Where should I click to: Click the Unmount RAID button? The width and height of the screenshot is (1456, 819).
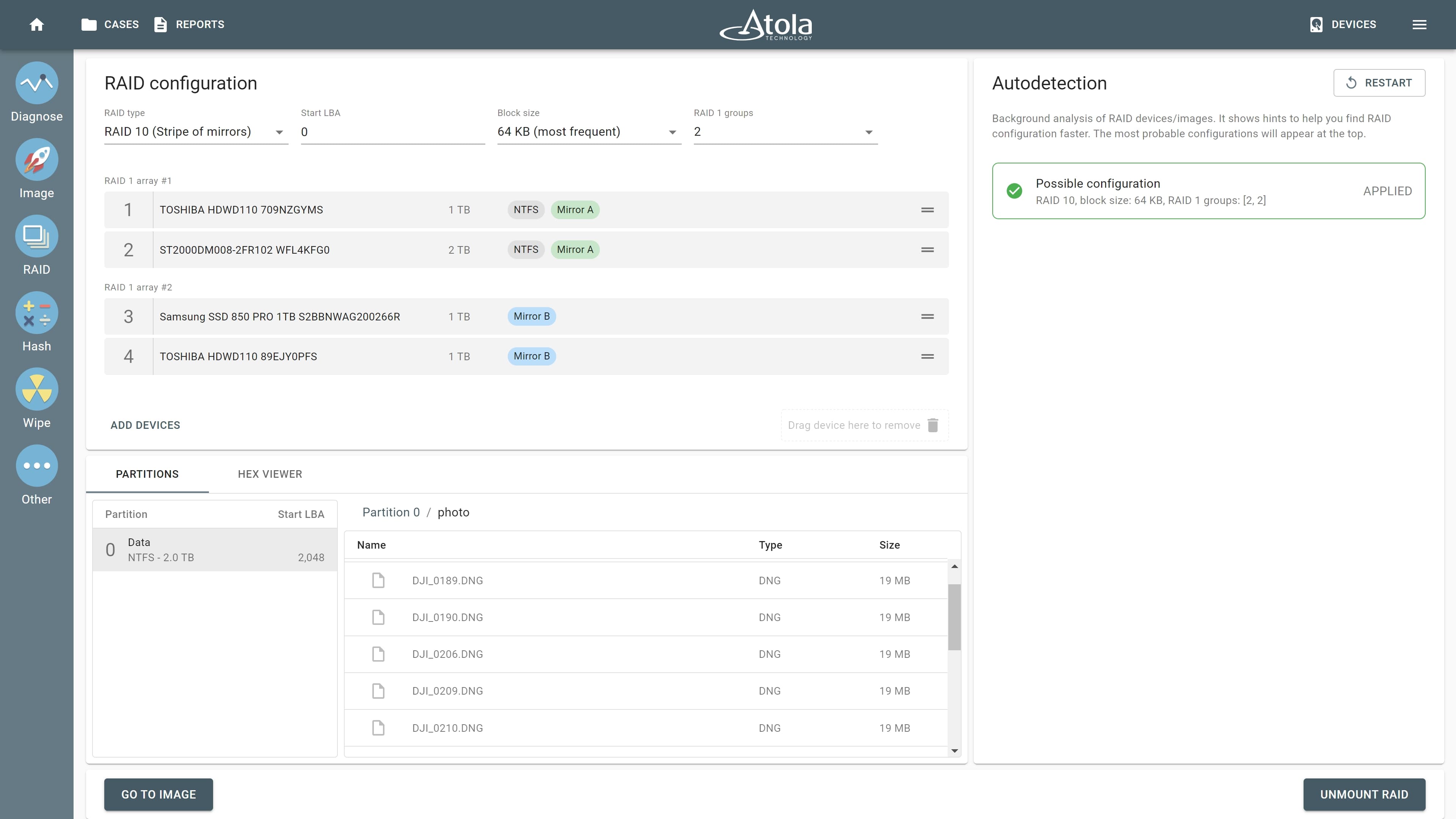click(1364, 794)
